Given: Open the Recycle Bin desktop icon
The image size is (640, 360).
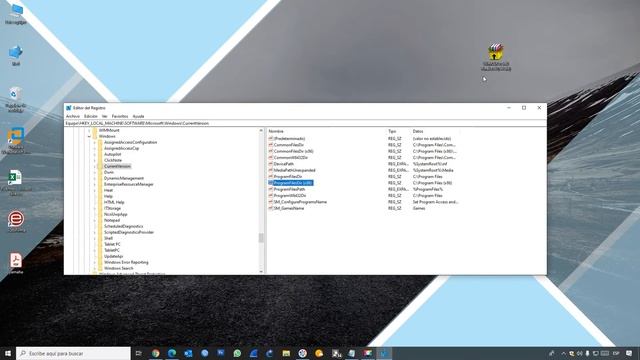Looking at the screenshot, I should click(x=16, y=99).
